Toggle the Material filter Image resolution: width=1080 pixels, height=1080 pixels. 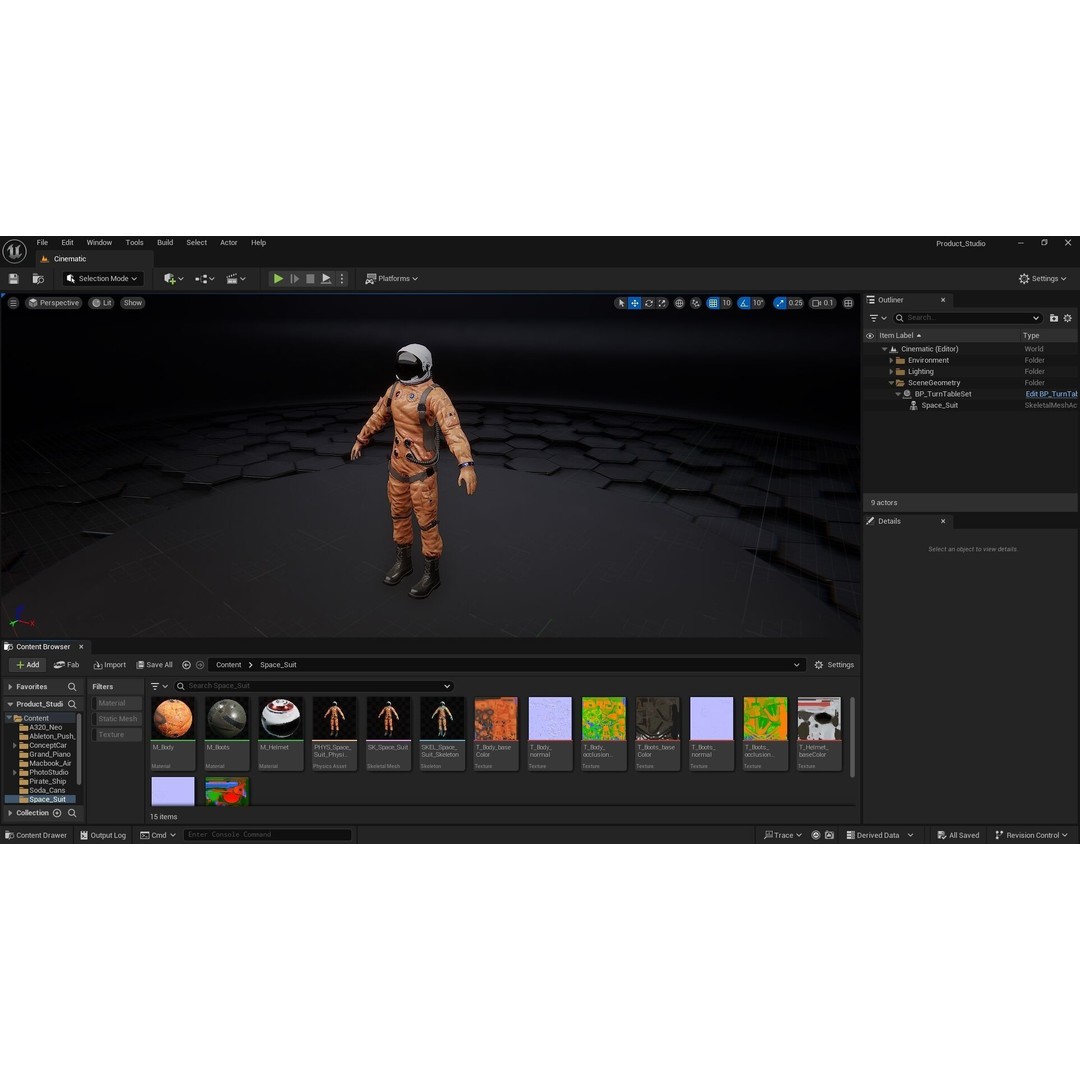(x=117, y=703)
